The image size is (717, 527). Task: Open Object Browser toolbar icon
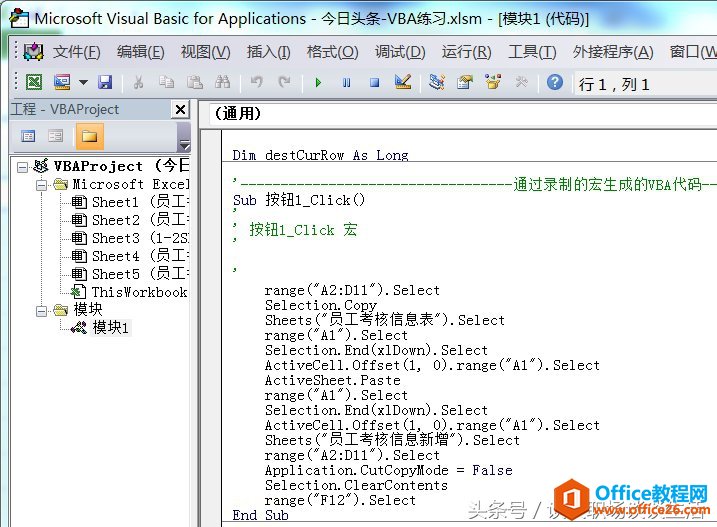pos(493,82)
